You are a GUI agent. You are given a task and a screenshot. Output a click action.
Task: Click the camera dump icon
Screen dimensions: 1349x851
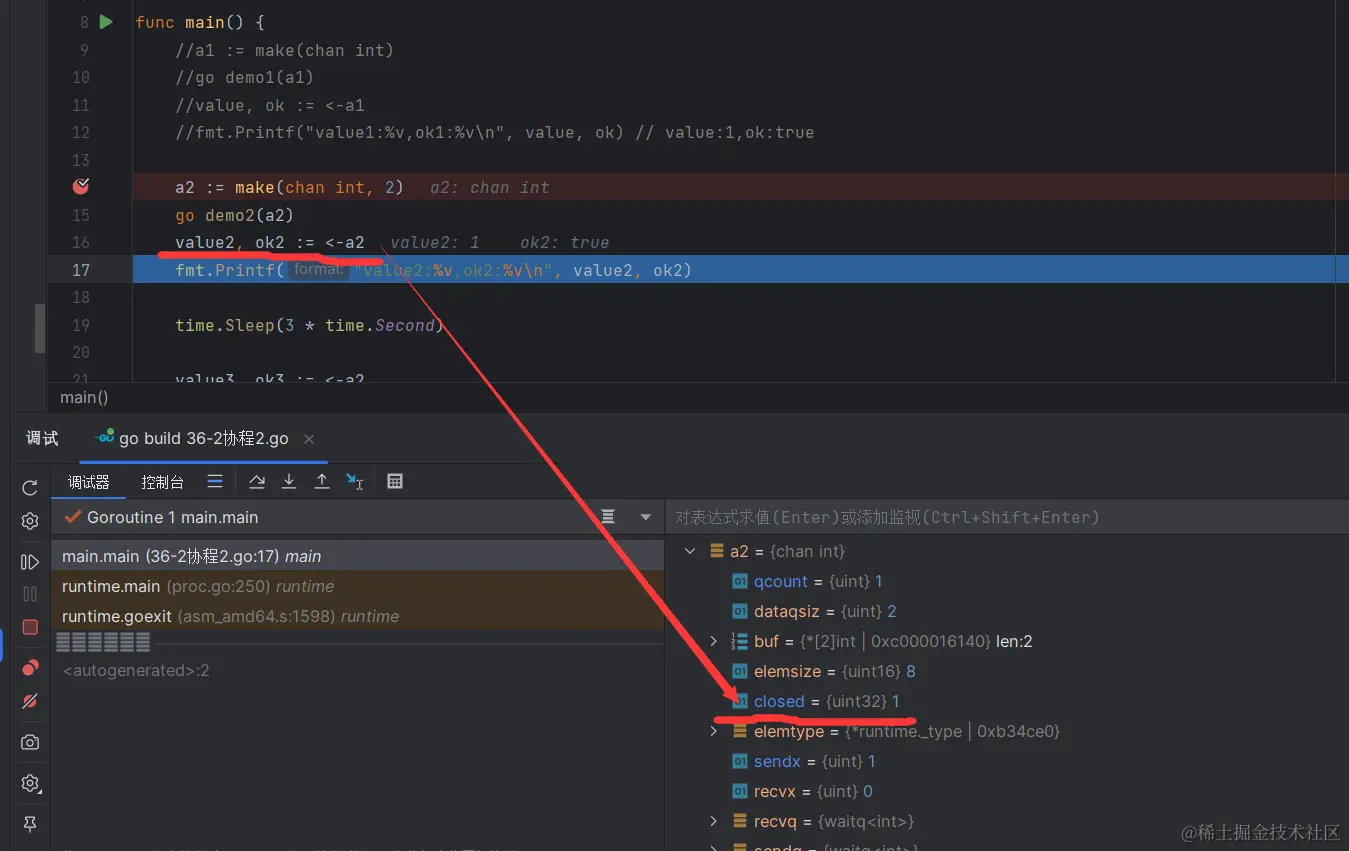click(30, 742)
